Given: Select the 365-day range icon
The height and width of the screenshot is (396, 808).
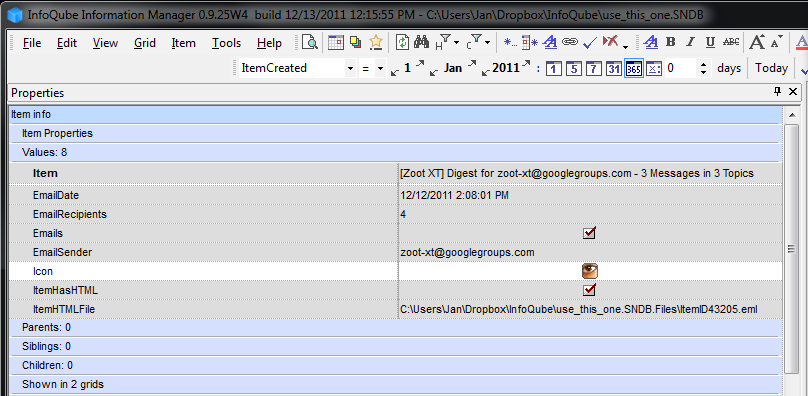Looking at the screenshot, I should [x=634, y=68].
